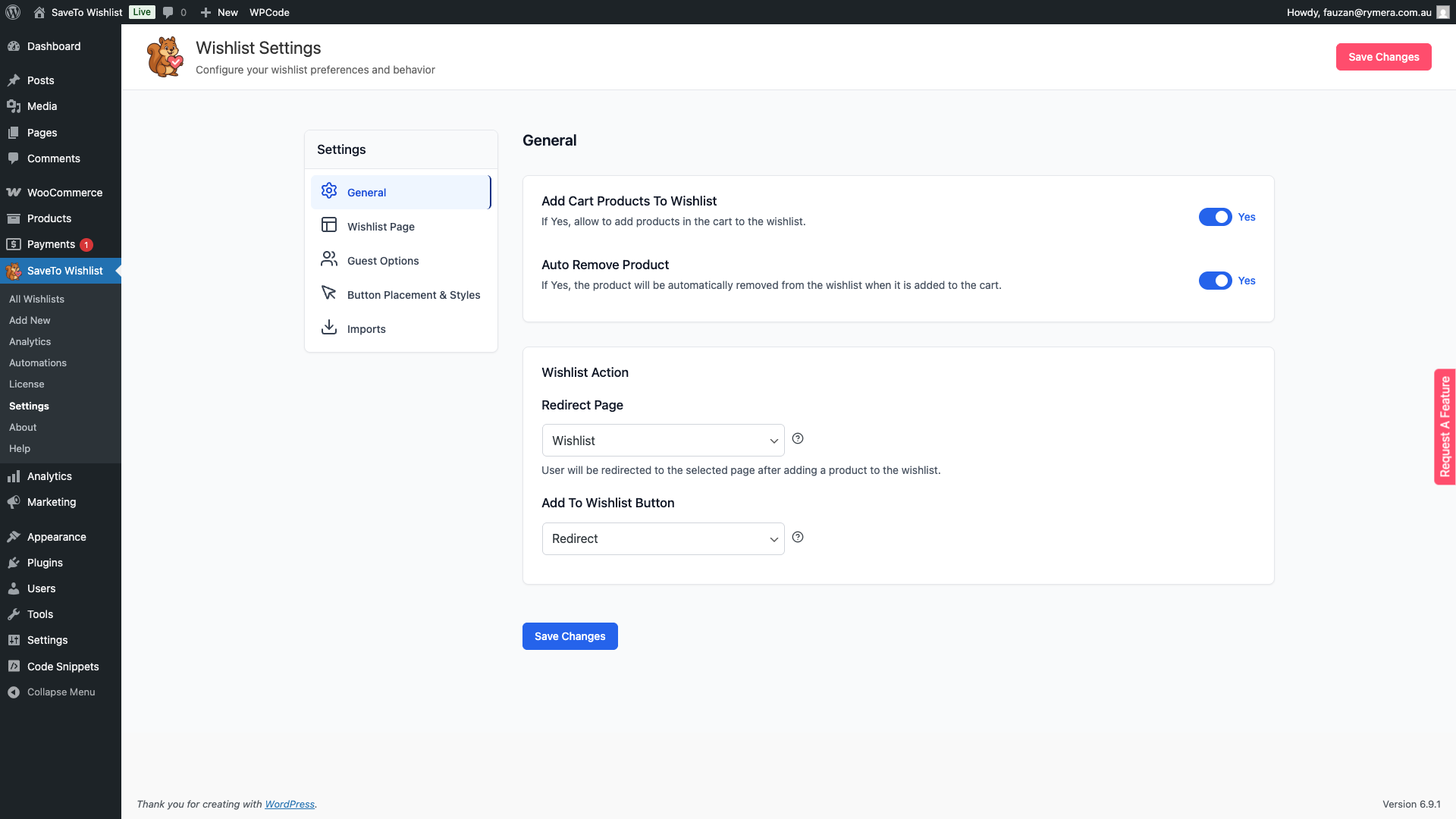Screen dimensions: 1456x819
Task: Open the WooCommerce section in the sidebar
Action: tap(64, 192)
